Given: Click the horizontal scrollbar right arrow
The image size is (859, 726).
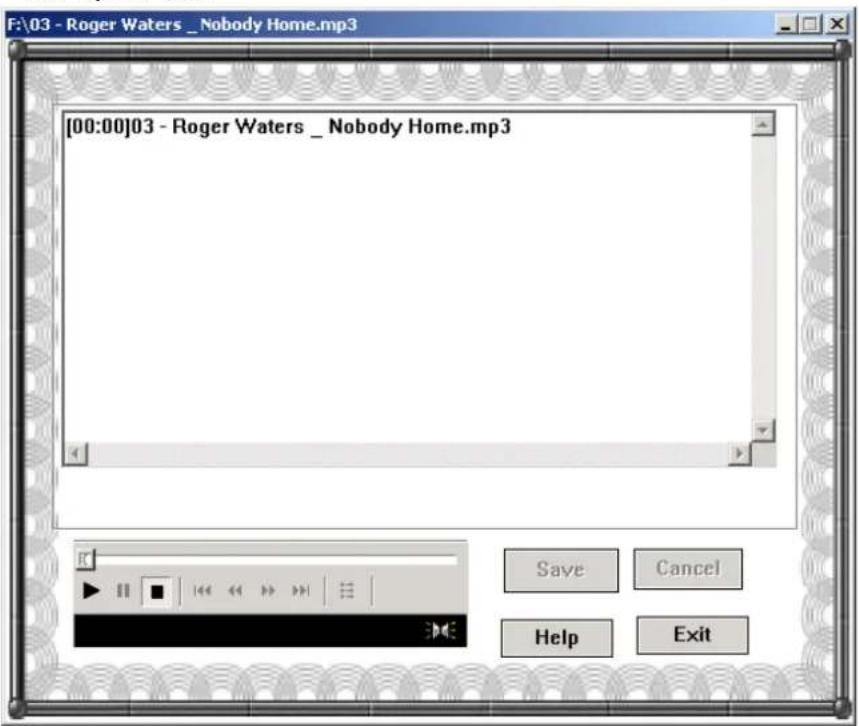Looking at the screenshot, I should 740,454.
